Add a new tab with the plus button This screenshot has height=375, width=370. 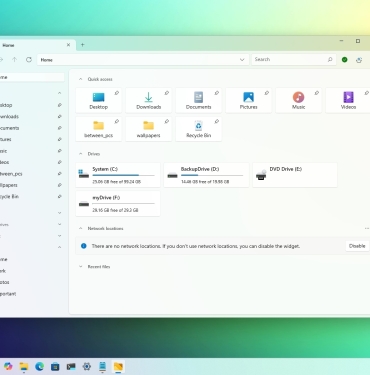click(x=82, y=45)
